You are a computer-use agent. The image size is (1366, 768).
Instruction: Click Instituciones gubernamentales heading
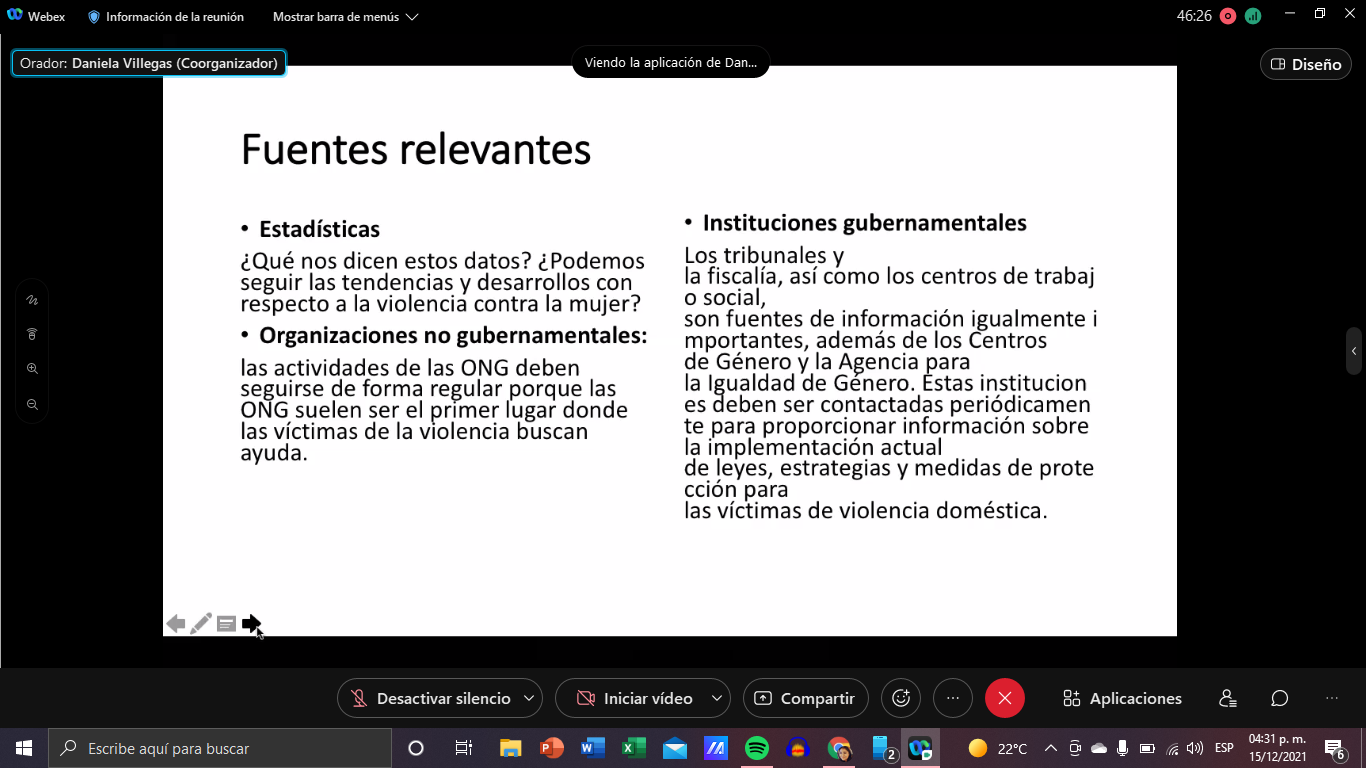864,222
